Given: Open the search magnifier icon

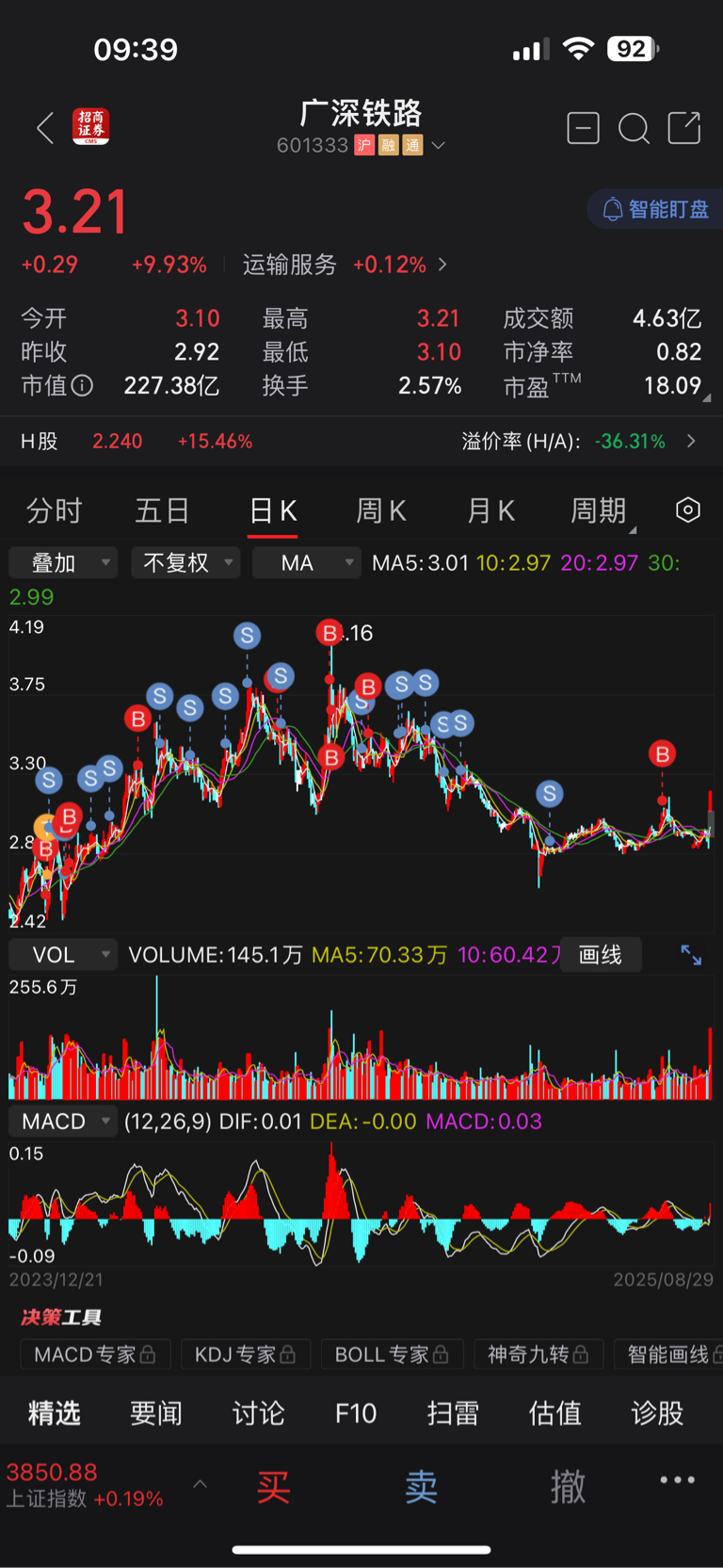Looking at the screenshot, I should coord(634,128).
